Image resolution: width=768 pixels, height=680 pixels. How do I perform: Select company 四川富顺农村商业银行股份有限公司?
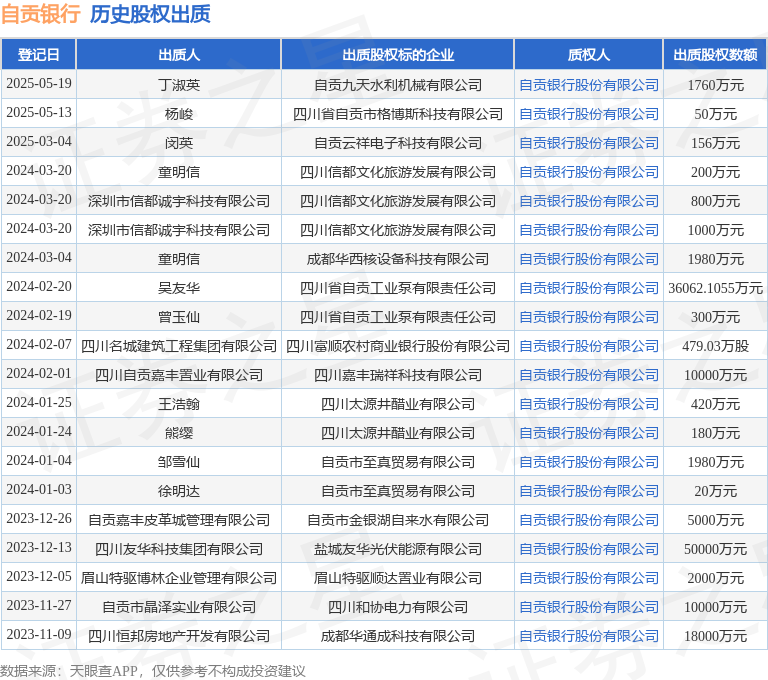click(398, 346)
